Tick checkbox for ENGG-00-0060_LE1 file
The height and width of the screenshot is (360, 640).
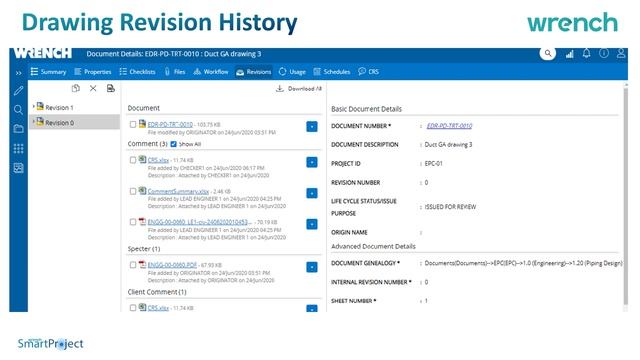coord(133,222)
